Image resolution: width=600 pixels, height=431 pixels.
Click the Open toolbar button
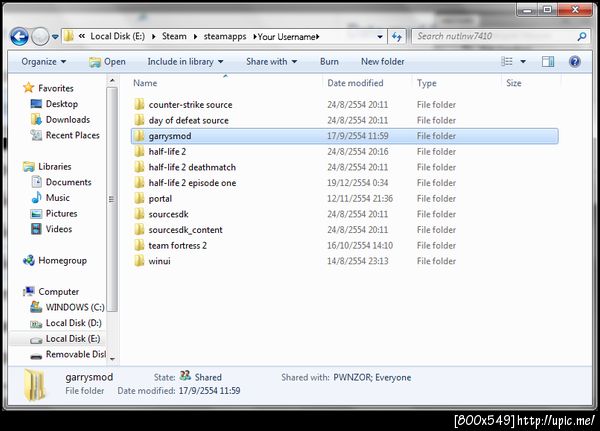pos(107,62)
